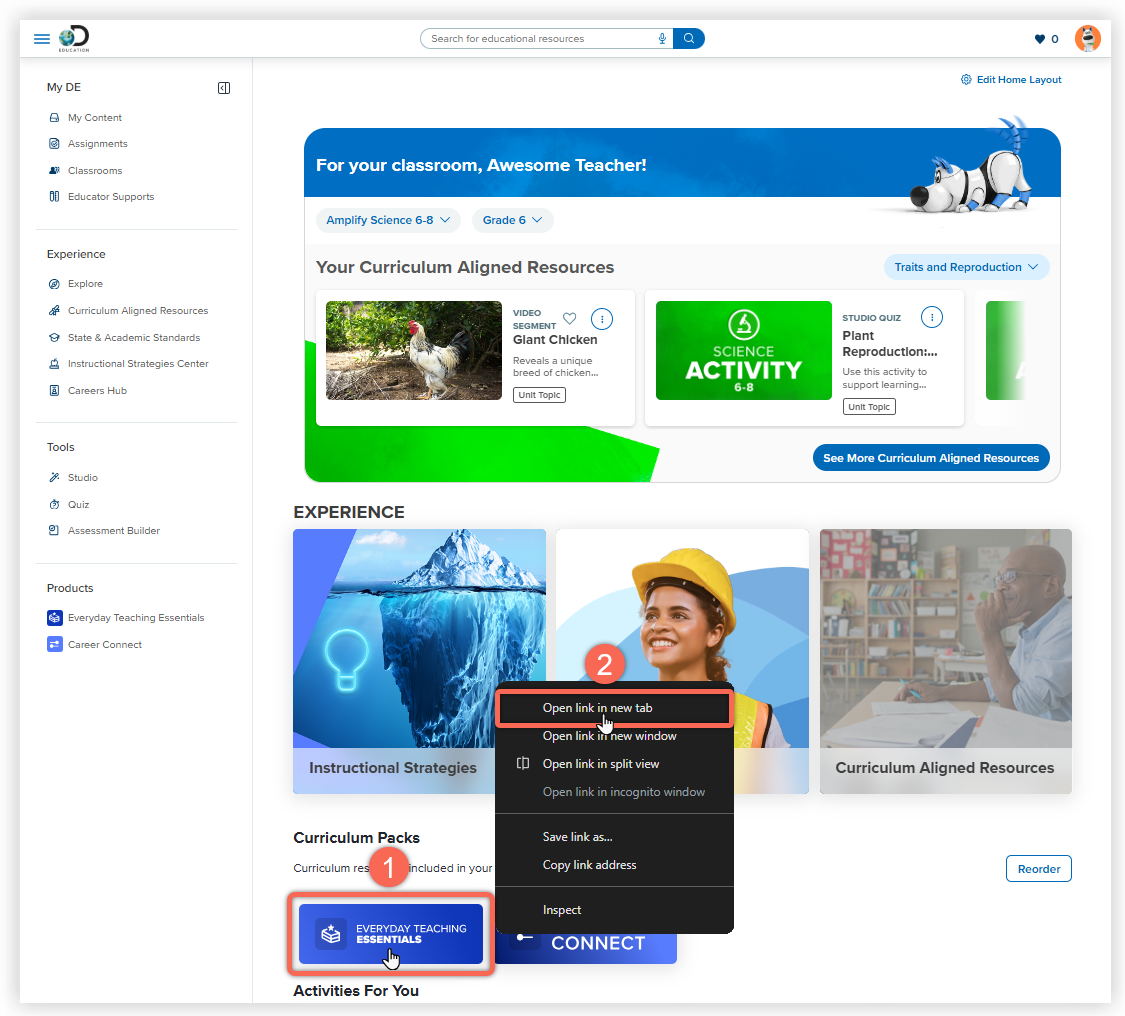Select Copy link address from context menu
The width and height of the screenshot is (1125, 1016).
589,865
